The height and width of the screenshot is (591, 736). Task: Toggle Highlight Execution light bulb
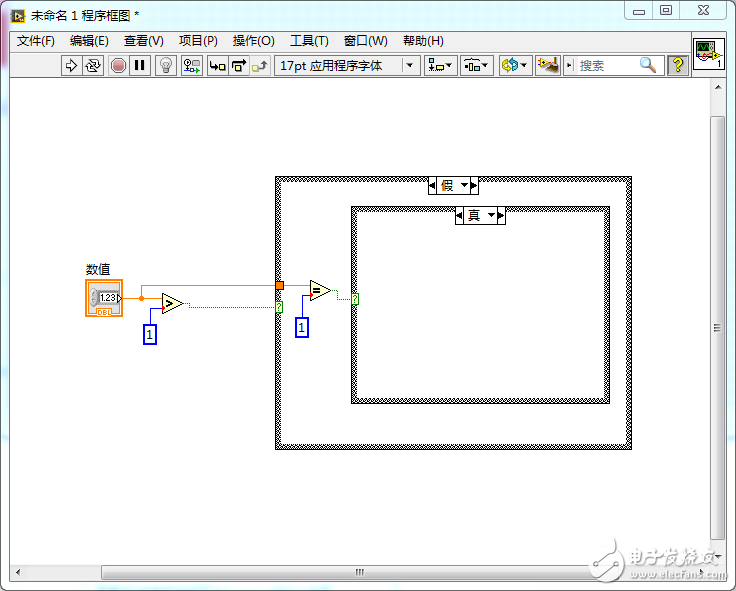coord(166,65)
